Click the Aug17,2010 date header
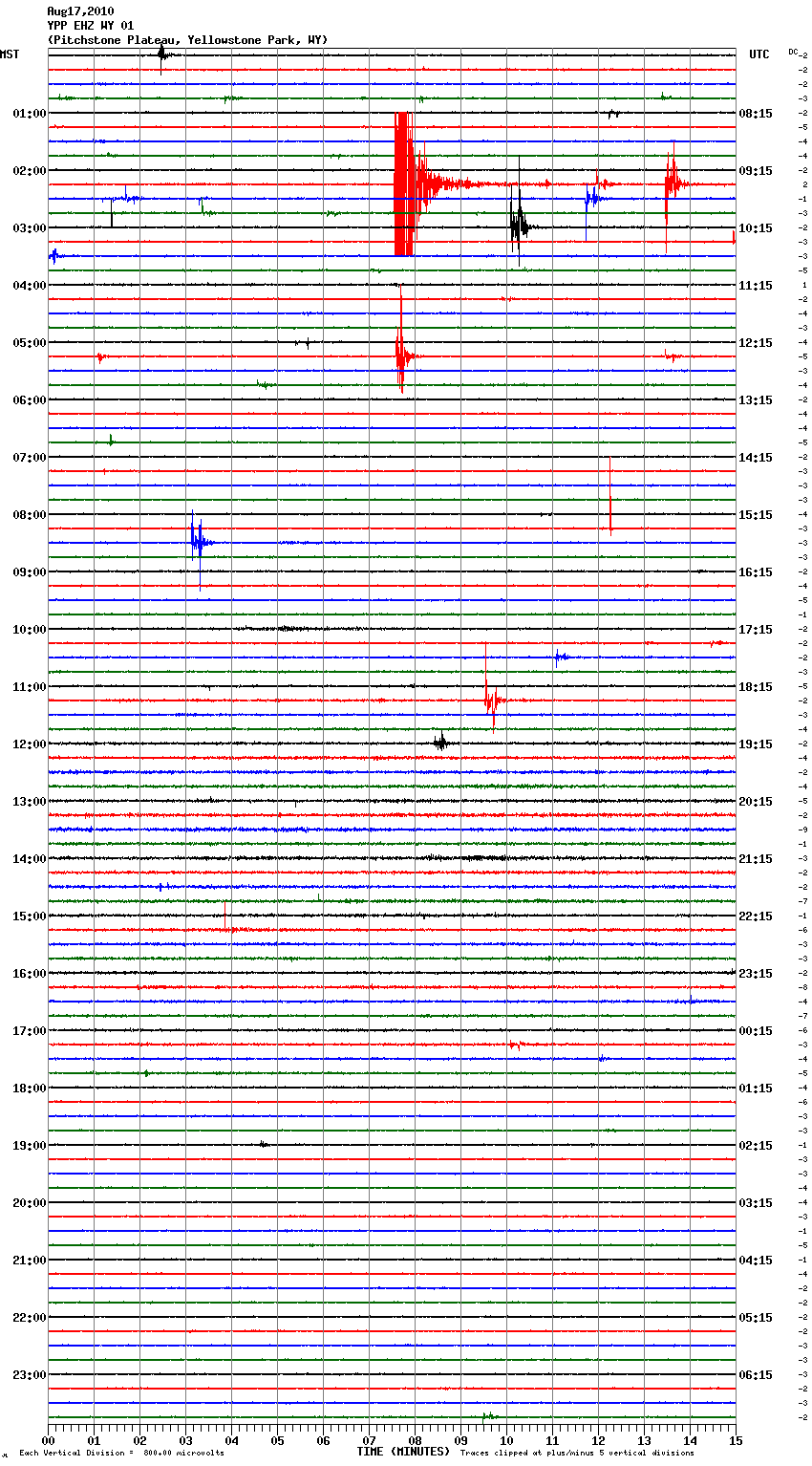812x1466 pixels. 80,11
